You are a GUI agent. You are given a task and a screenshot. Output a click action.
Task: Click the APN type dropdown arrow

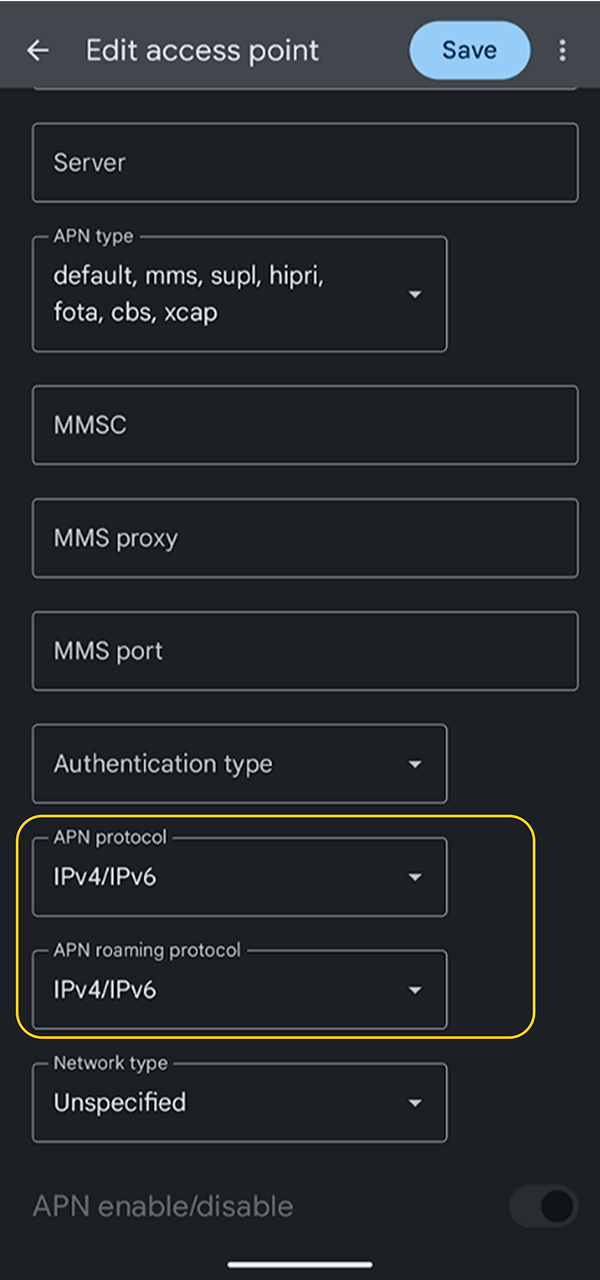[415, 294]
